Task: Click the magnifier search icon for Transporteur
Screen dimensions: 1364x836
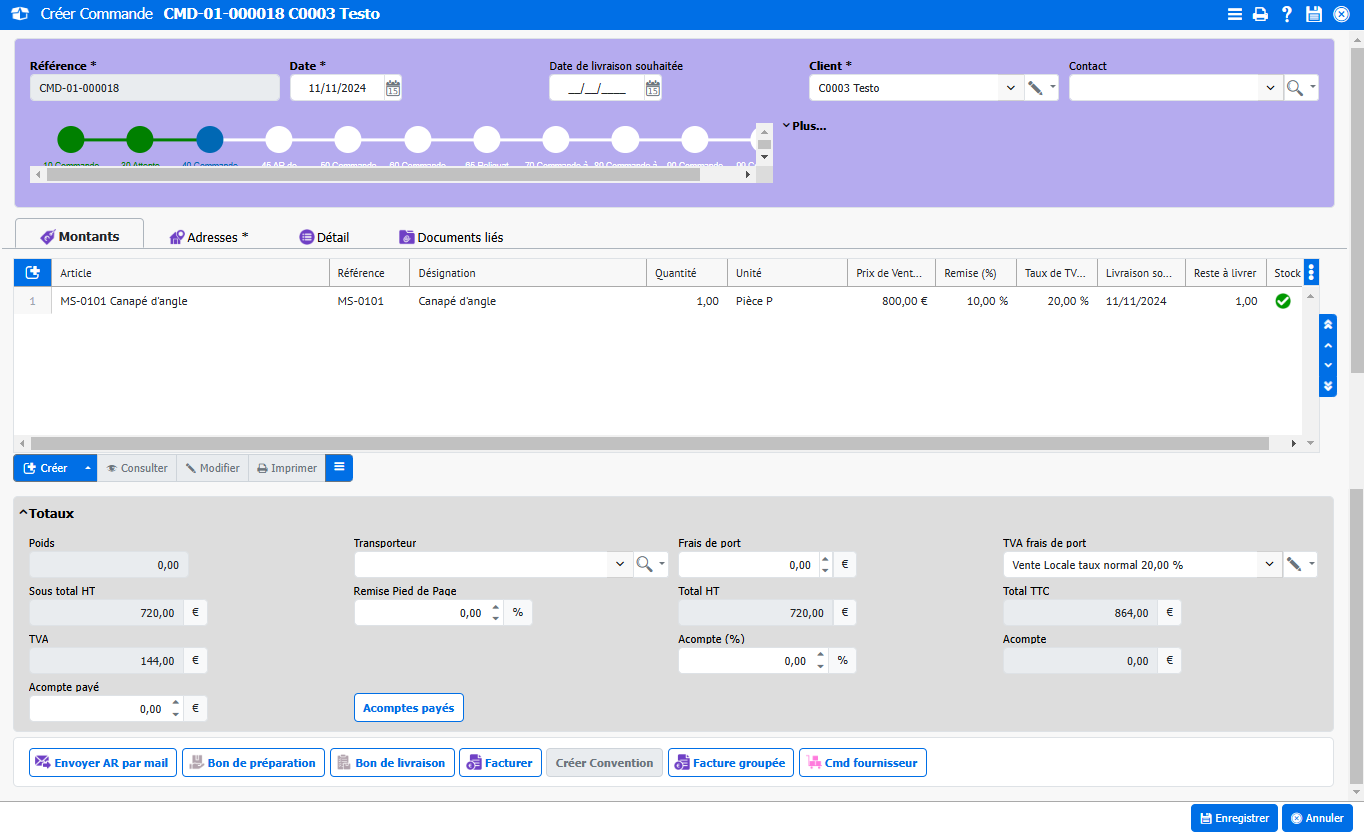Action: (645, 565)
